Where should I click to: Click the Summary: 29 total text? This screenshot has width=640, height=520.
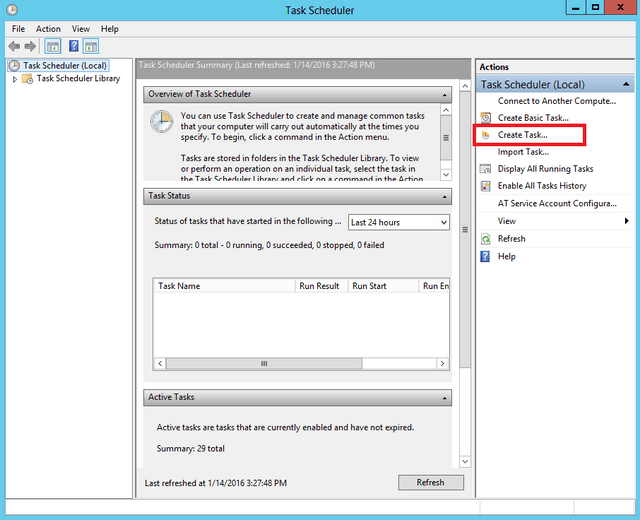[191, 449]
